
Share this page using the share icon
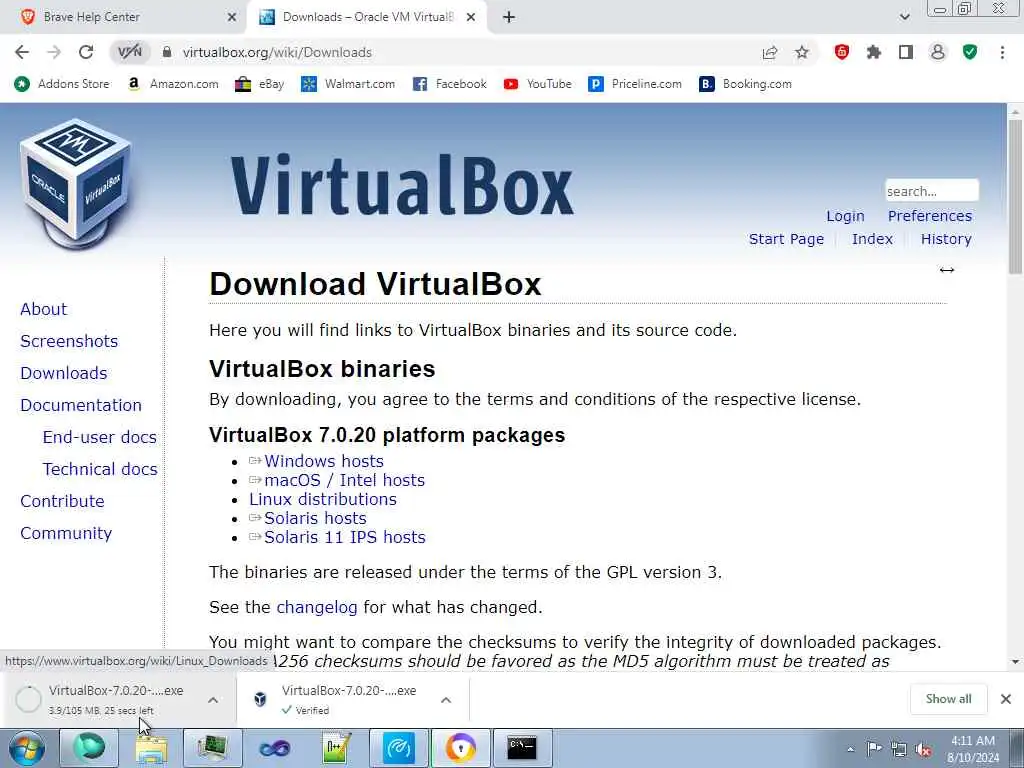(770, 52)
